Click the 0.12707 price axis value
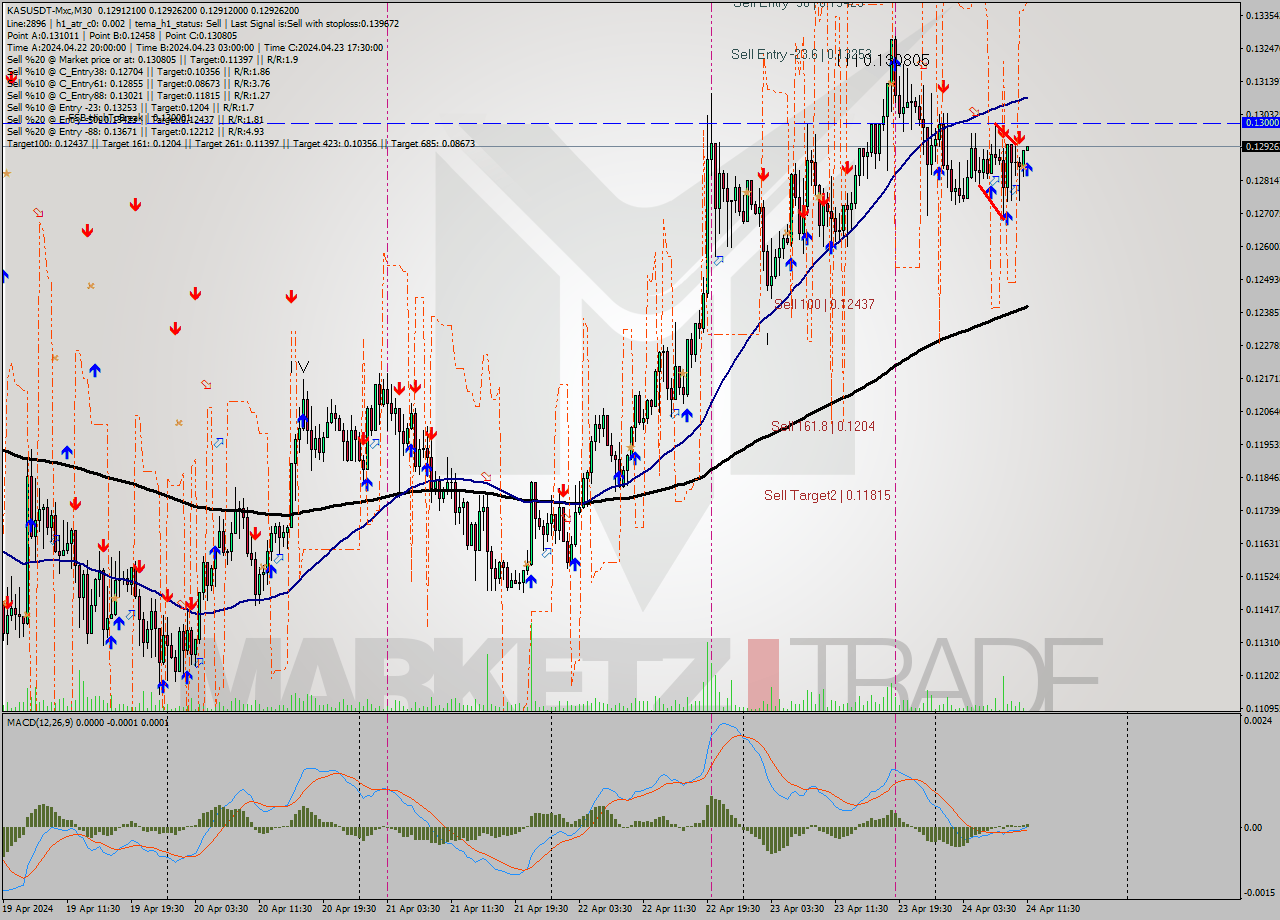 (x=1261, y=213)
